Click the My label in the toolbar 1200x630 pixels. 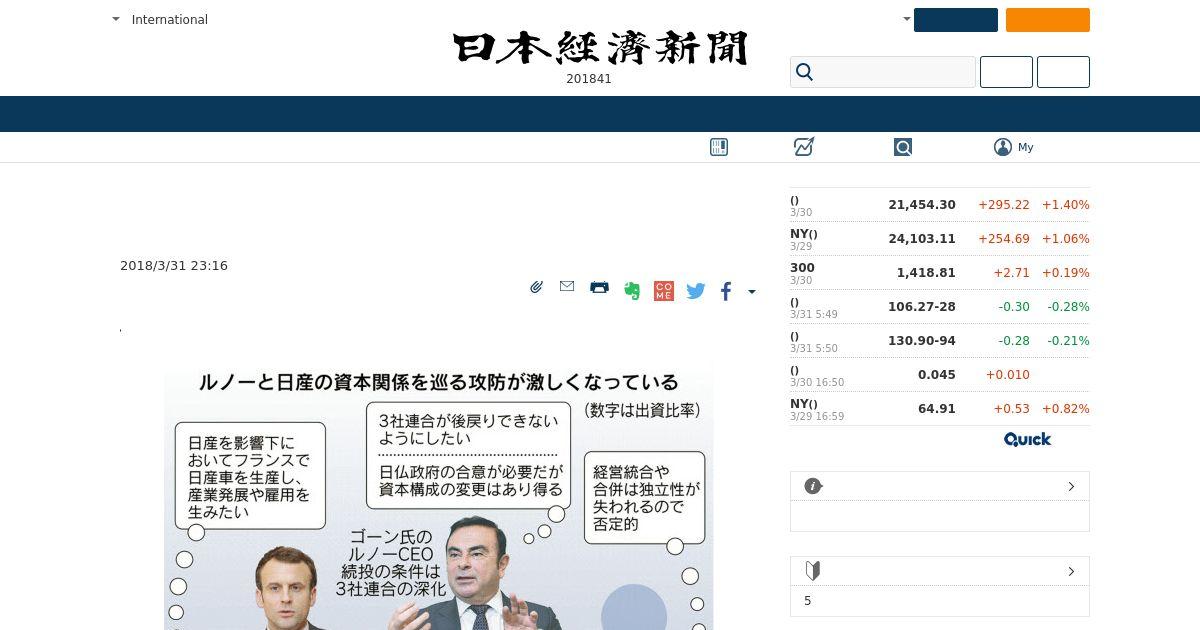[1026, 147]
